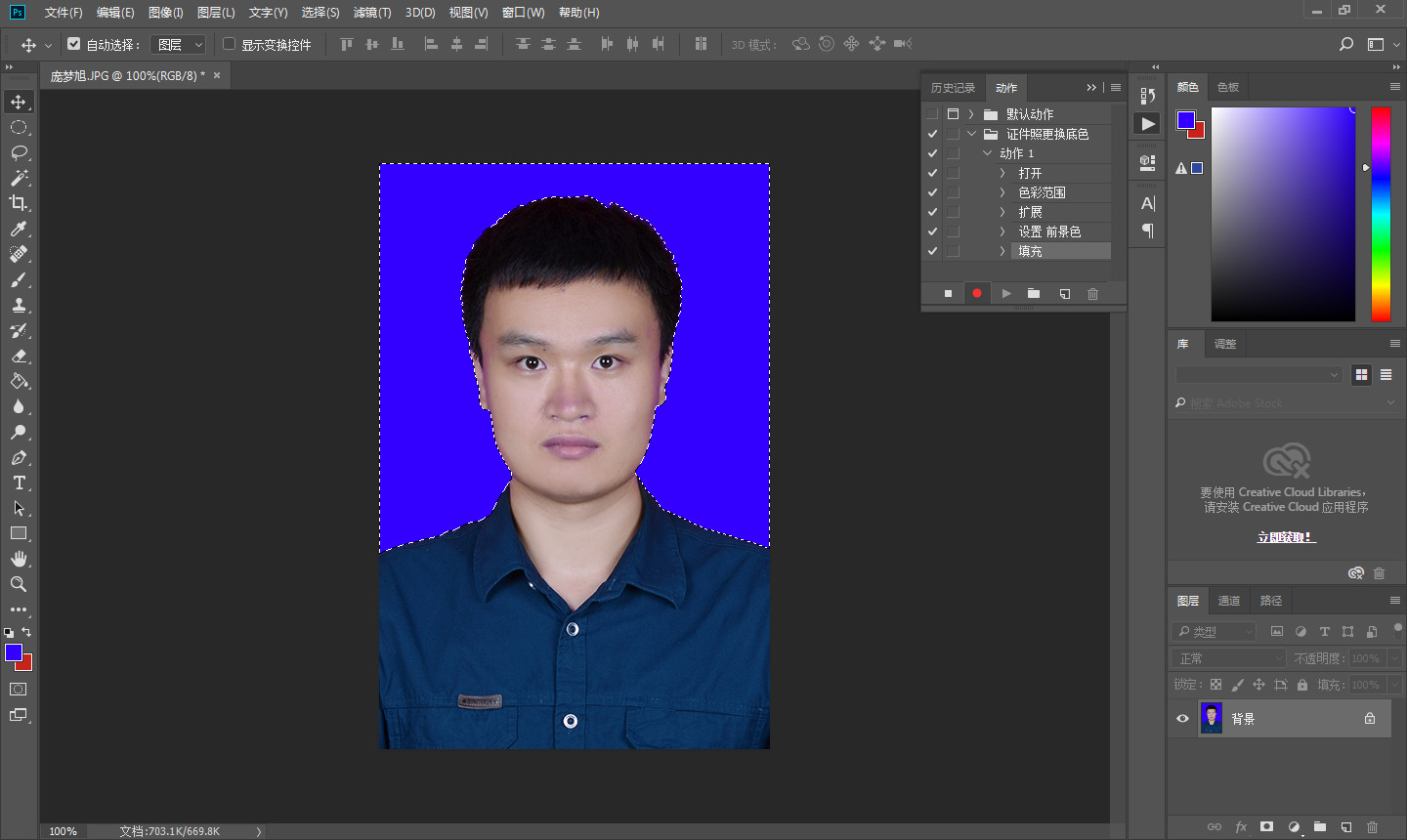Toggle the checkmark for 色彩范围 step
Viewport: 1407px width, 840px height.
tap(932, 192)
